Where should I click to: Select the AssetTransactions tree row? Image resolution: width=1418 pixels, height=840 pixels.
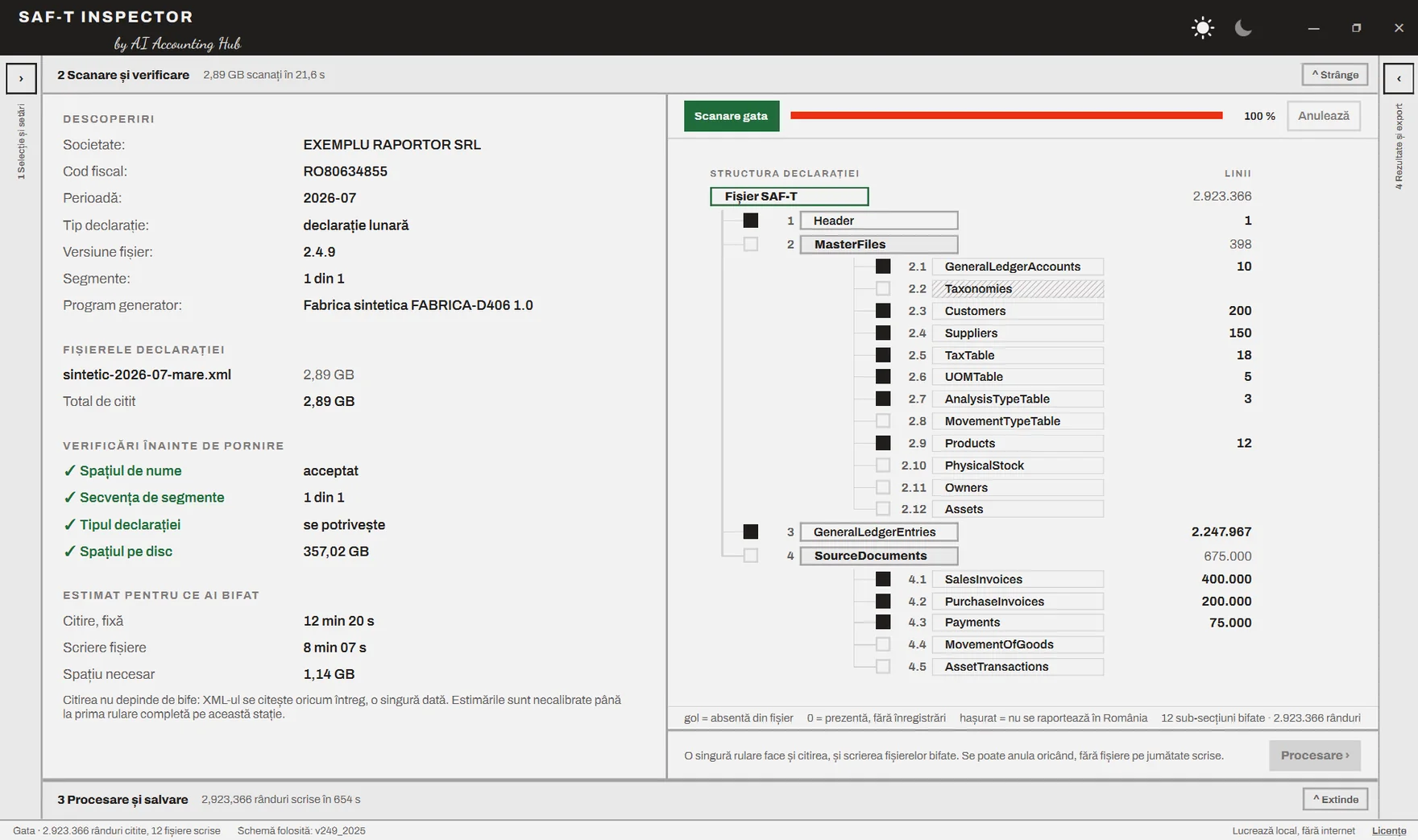click(1018, 667)
